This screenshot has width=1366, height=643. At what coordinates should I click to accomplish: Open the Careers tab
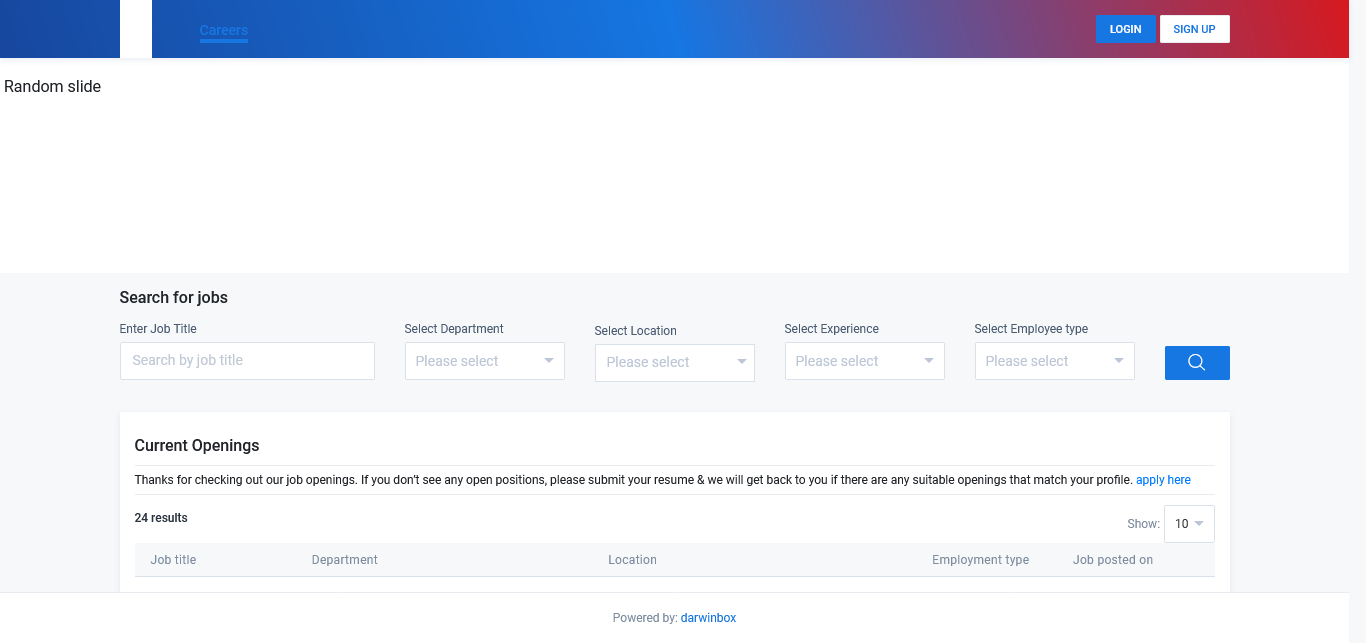[x=223, y=31]
